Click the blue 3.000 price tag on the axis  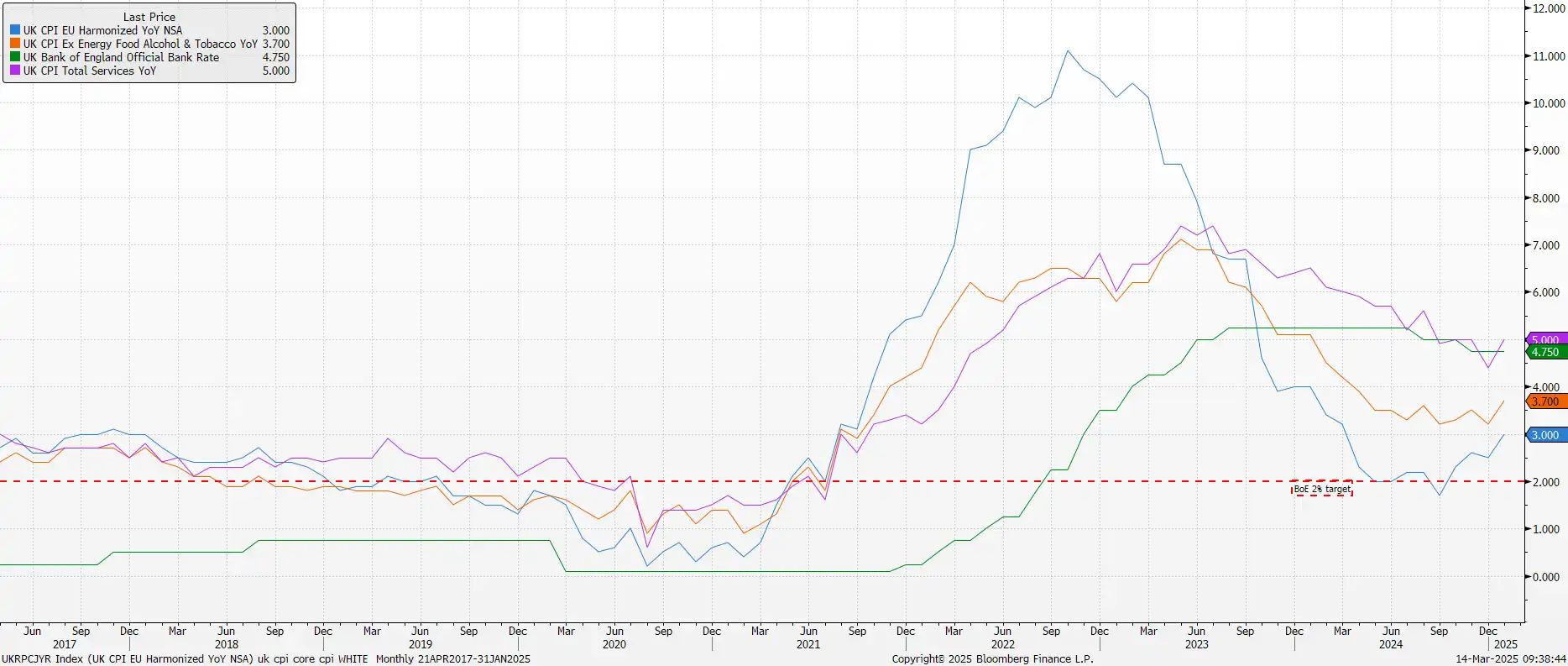tap(1547, 435)
